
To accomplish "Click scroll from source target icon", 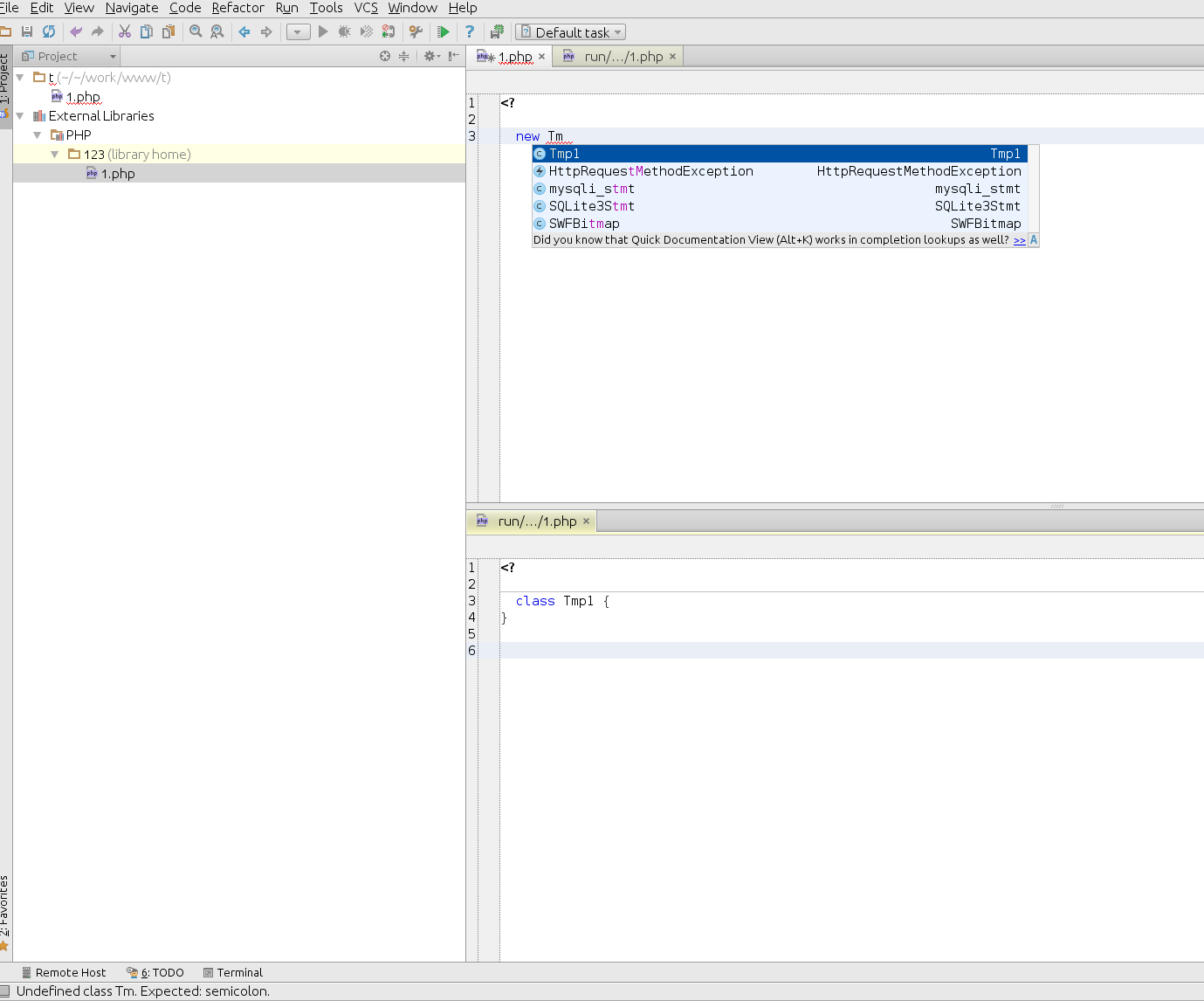I will coord(385,56).
